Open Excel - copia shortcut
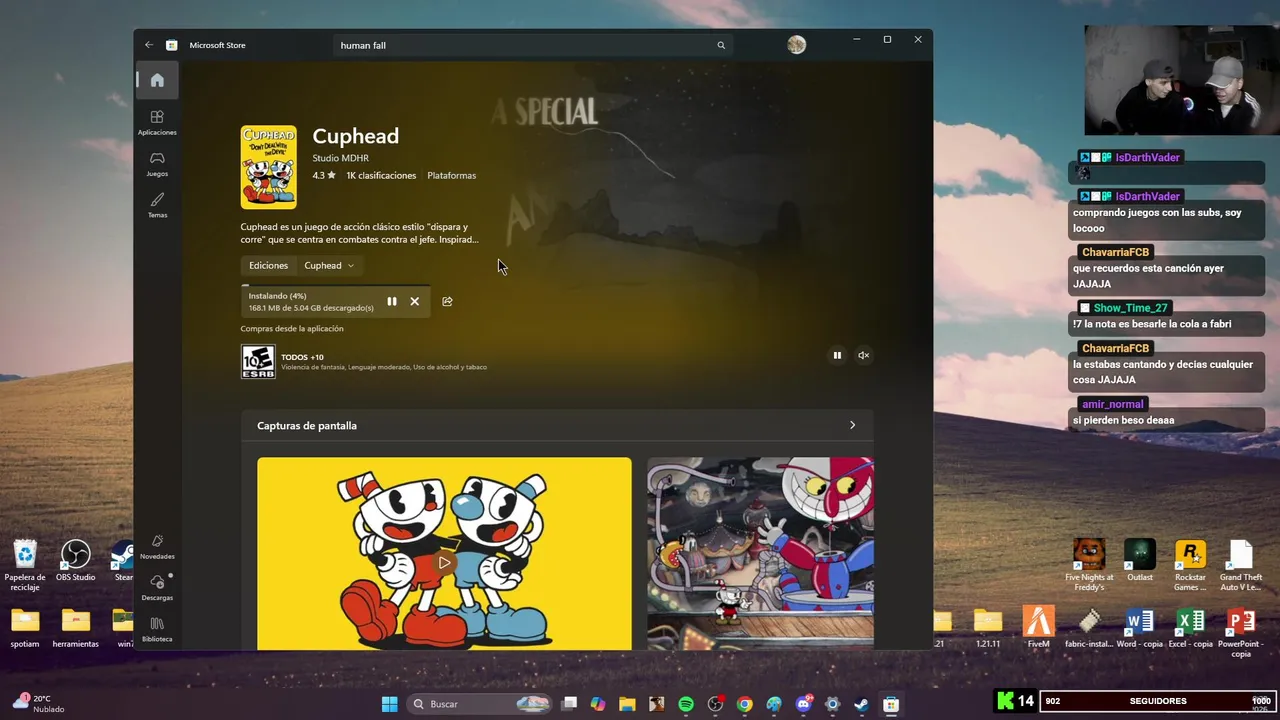 pos(1190,628)
